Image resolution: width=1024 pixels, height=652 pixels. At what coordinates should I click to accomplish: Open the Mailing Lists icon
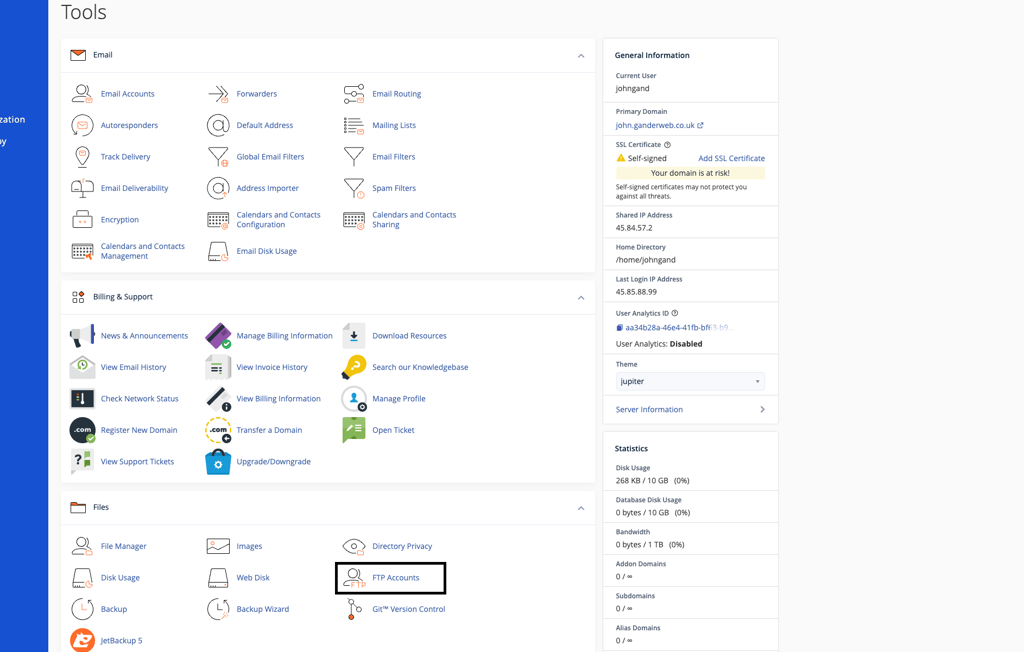(x=354, y=125)
